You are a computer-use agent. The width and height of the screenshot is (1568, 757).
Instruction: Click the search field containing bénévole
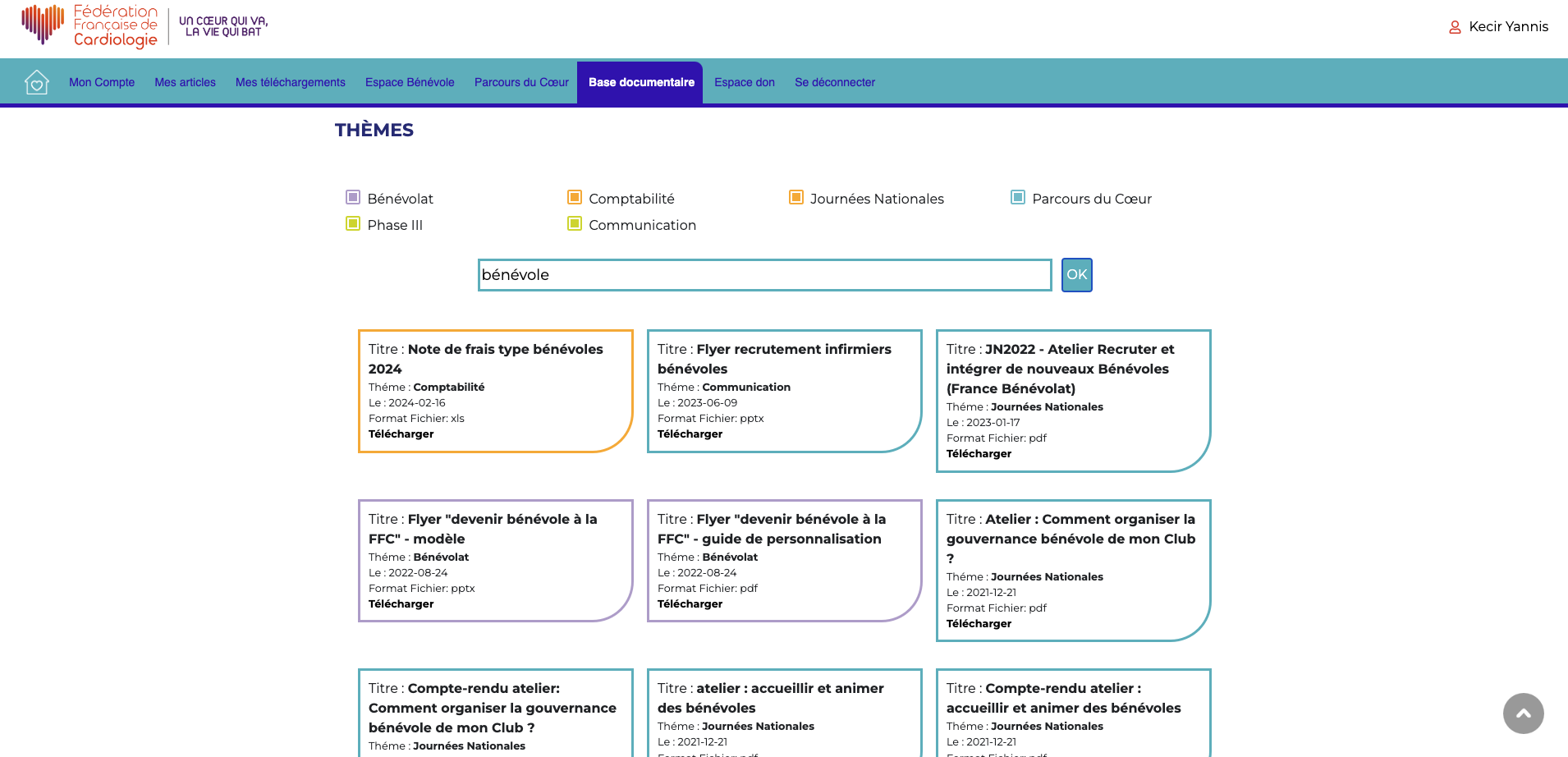[x=763, y=275]
